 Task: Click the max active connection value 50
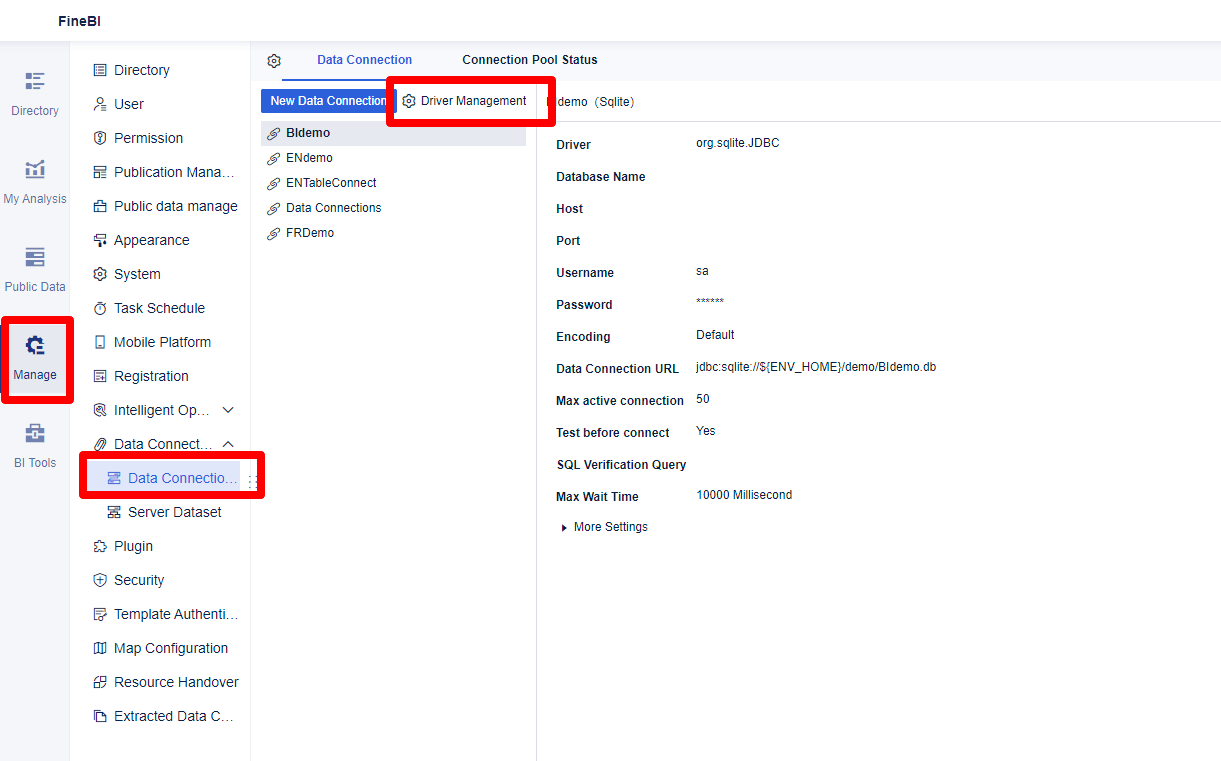pos(703,399)
